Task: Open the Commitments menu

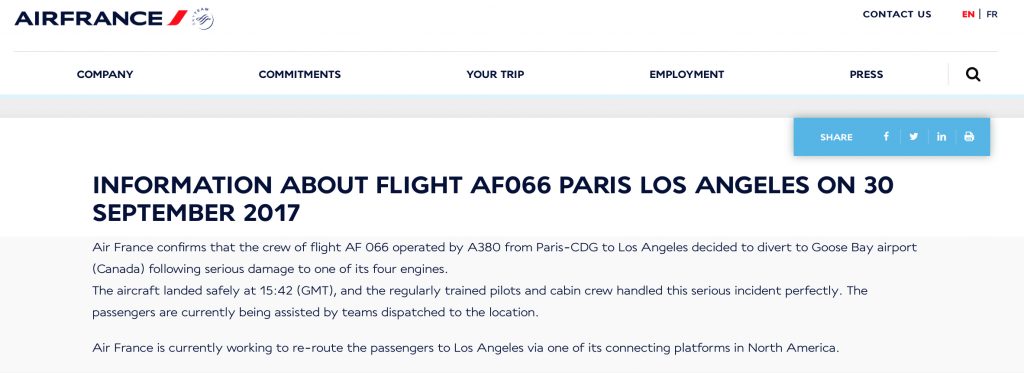Action: click(x=300, y=74)
